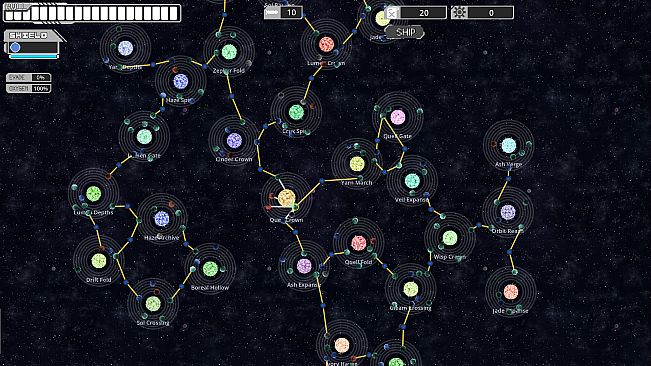Viewport: 651px width, 366px height.
Task: Select the green star beside Cinder Crown
Action: tap(296, 112)
